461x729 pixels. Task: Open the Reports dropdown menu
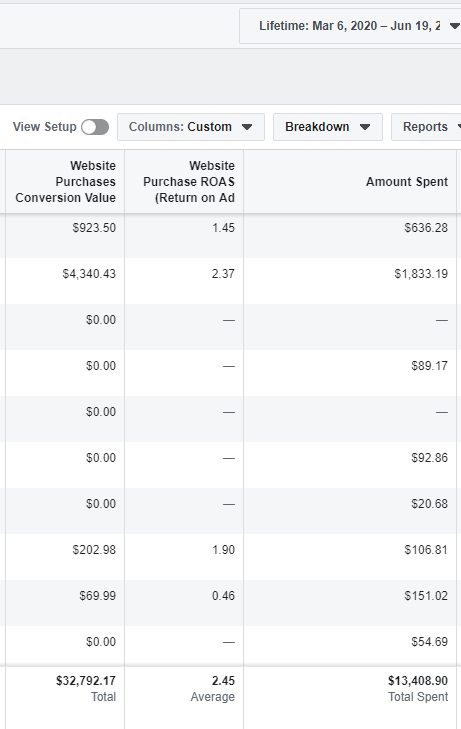(x=426, y=127)
